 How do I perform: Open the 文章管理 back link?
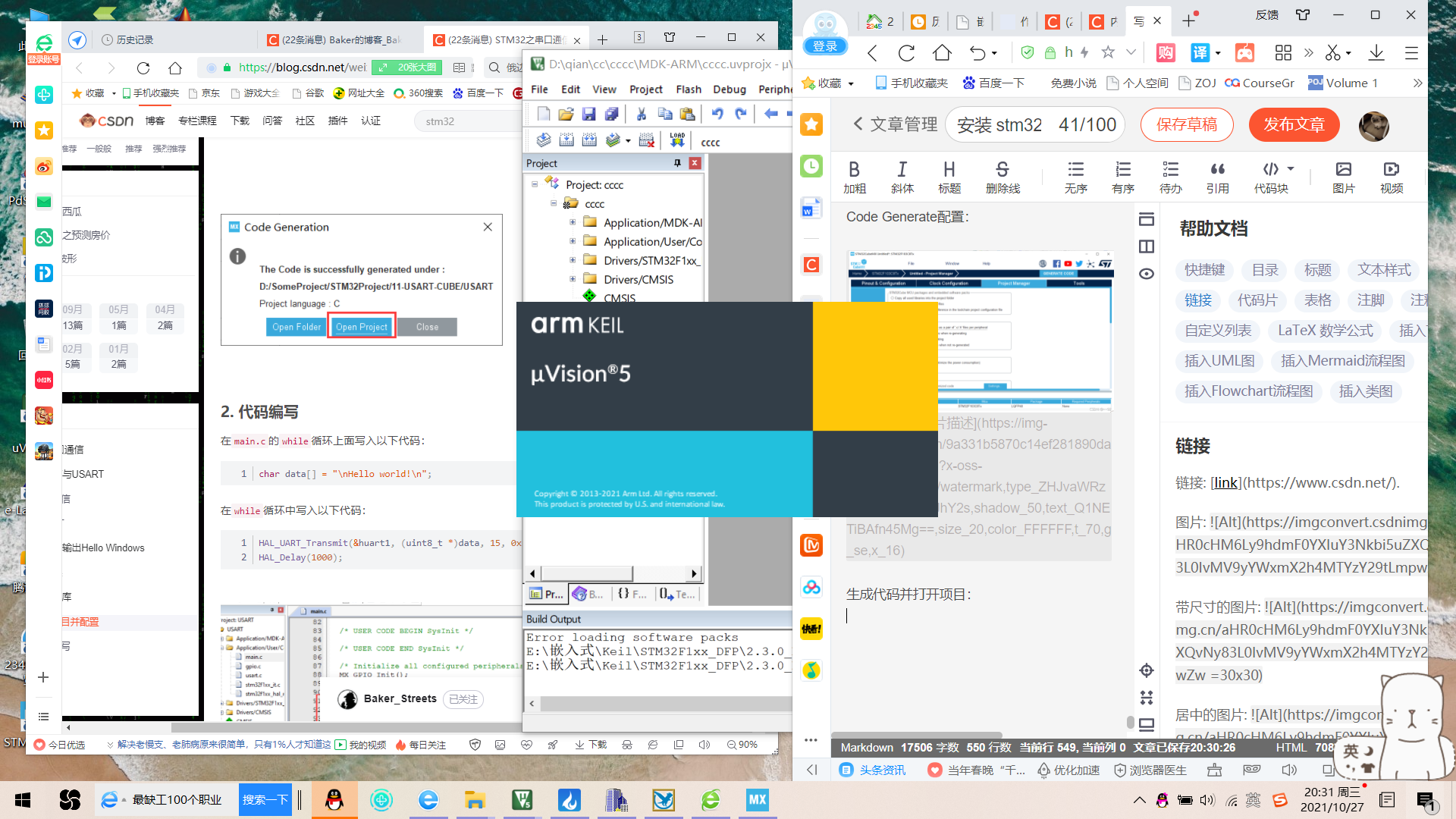click(x=896, y=124)
